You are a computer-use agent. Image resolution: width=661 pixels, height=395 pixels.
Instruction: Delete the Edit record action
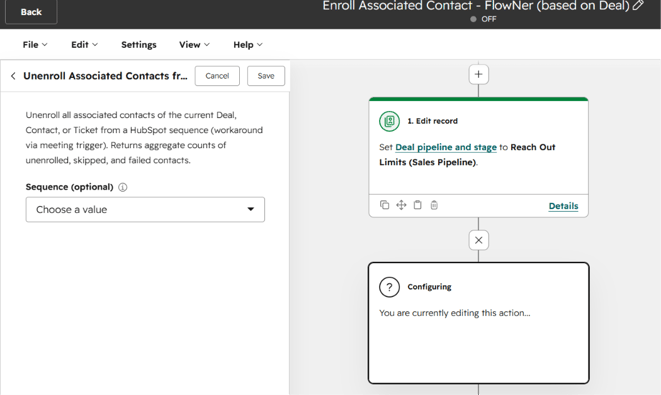tap(434, 205)
